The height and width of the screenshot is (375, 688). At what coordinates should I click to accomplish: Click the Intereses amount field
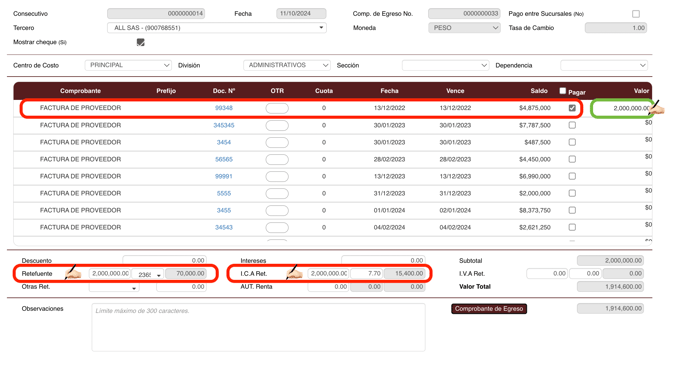pyautogui.click(x=383, y=261)
